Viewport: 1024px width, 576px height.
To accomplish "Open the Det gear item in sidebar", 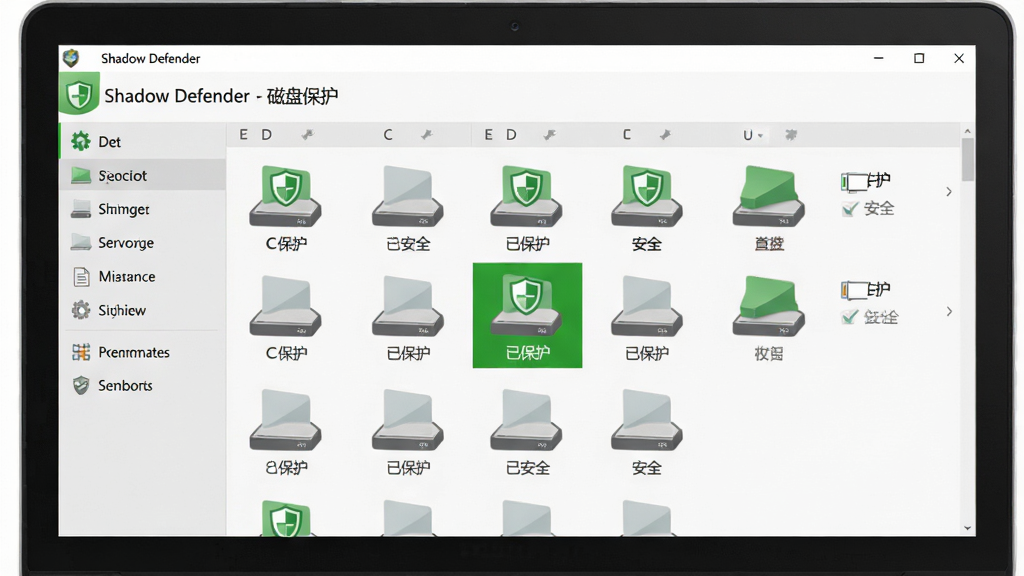I will (x=142, y=142).
